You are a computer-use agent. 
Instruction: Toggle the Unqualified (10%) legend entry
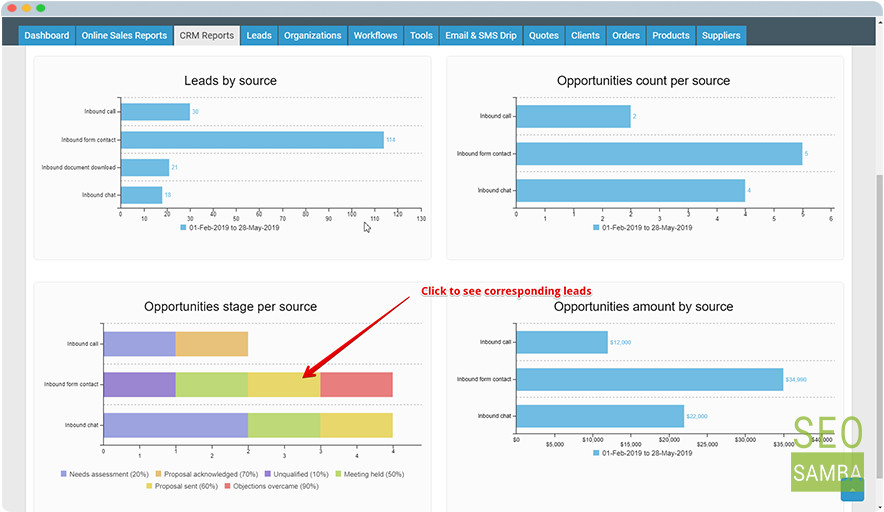pyautogui.click(x=296, y=474)
